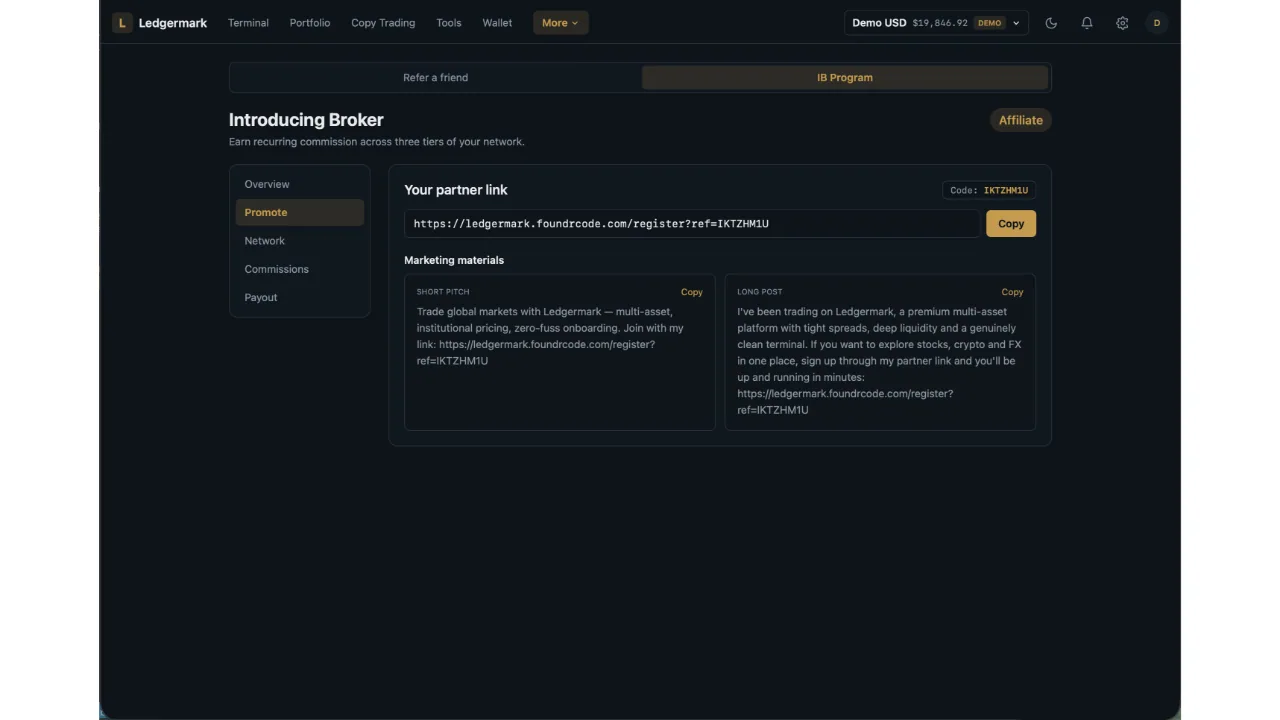Open the Network sidebar section
1280x720 pixels.
click(x=300, y=241)
